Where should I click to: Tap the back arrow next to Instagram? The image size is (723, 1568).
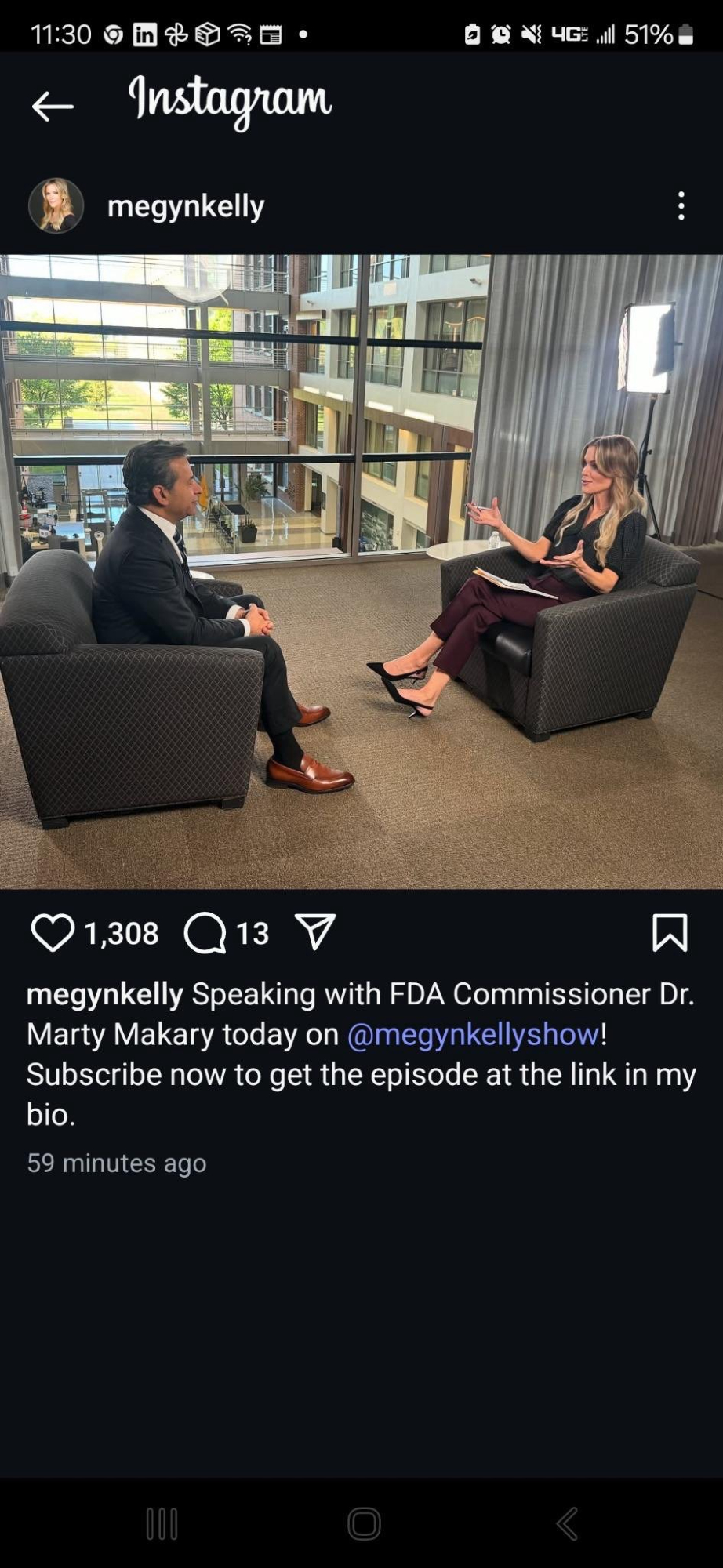53,106
